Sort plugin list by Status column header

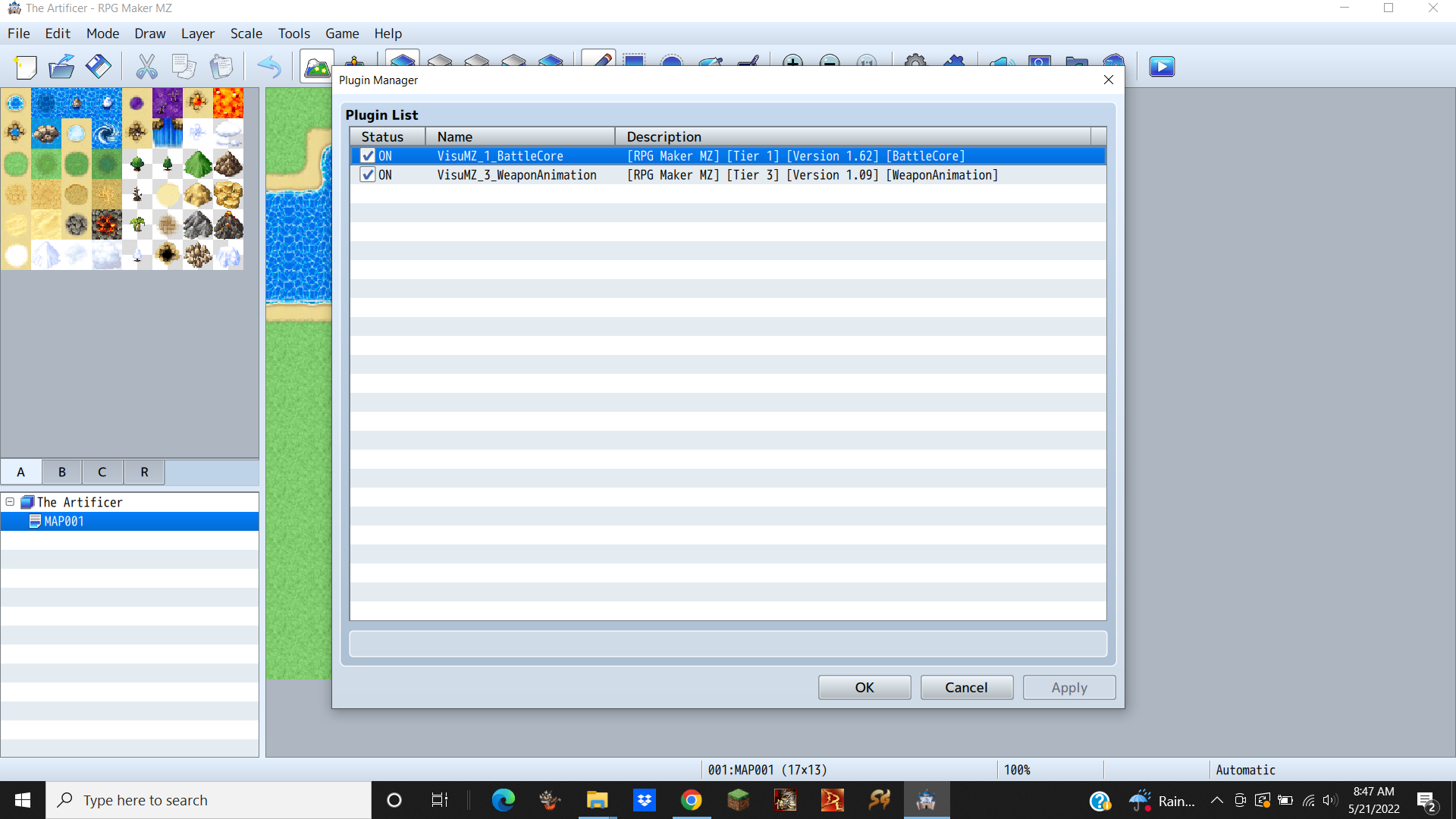coord(388,136)
